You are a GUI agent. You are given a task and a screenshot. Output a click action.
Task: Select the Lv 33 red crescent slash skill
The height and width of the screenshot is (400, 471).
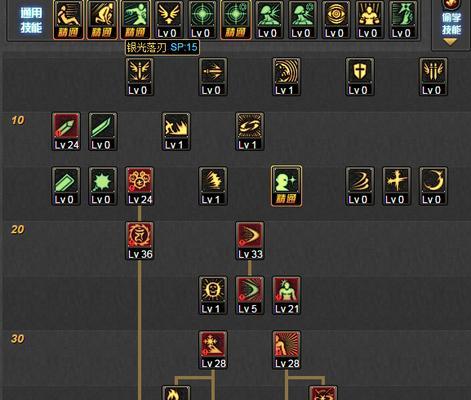coord(250,241)
